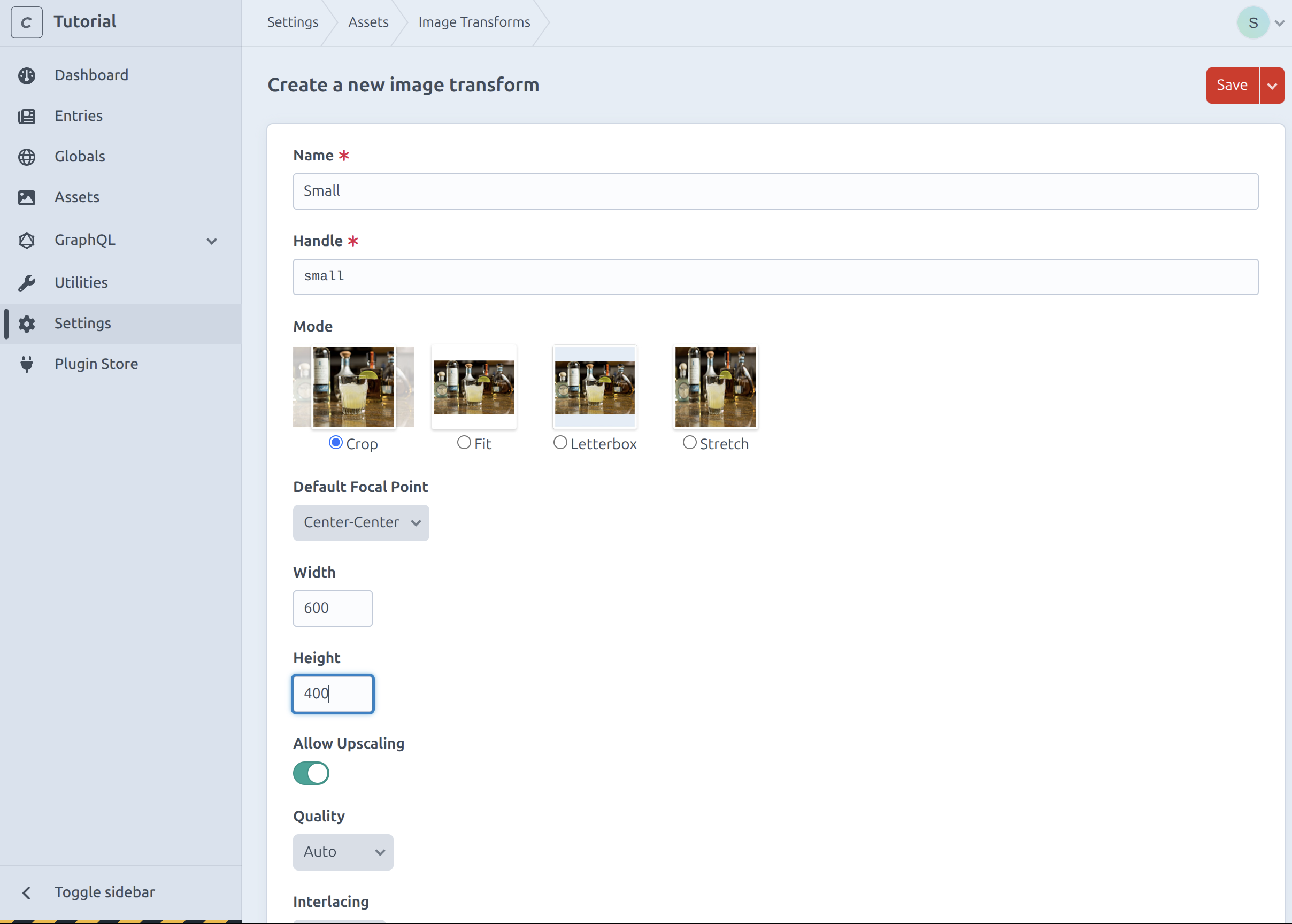Click the Dashboard gauge icon in sidebar
Screen dimensions: 1292x924
click(x=27, y=76)
